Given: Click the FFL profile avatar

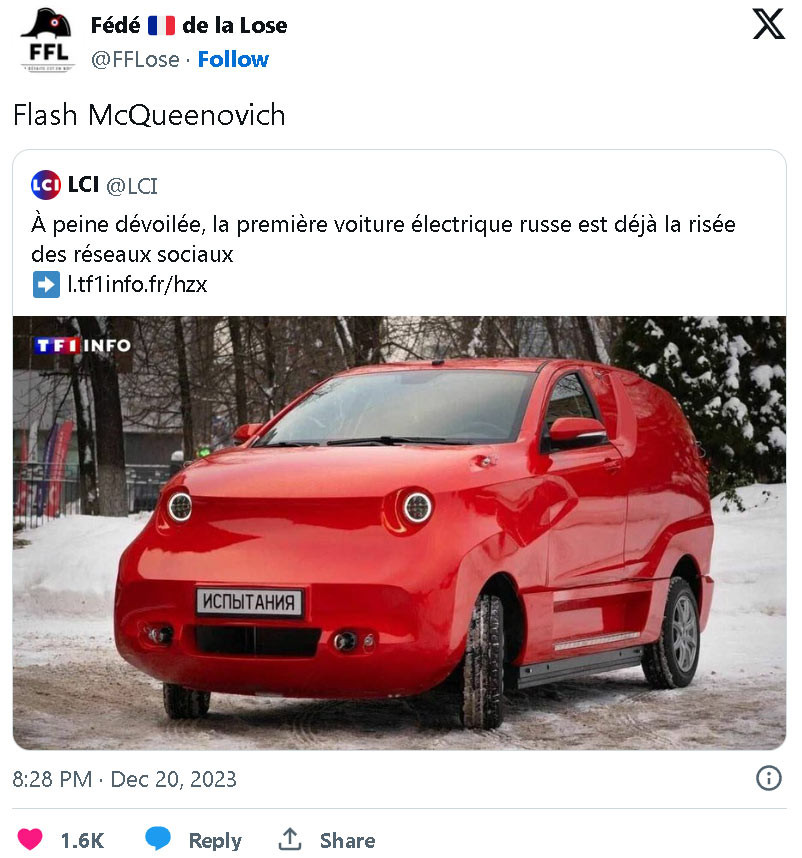Looking at the screenshot, I should (x=48, y=41).
